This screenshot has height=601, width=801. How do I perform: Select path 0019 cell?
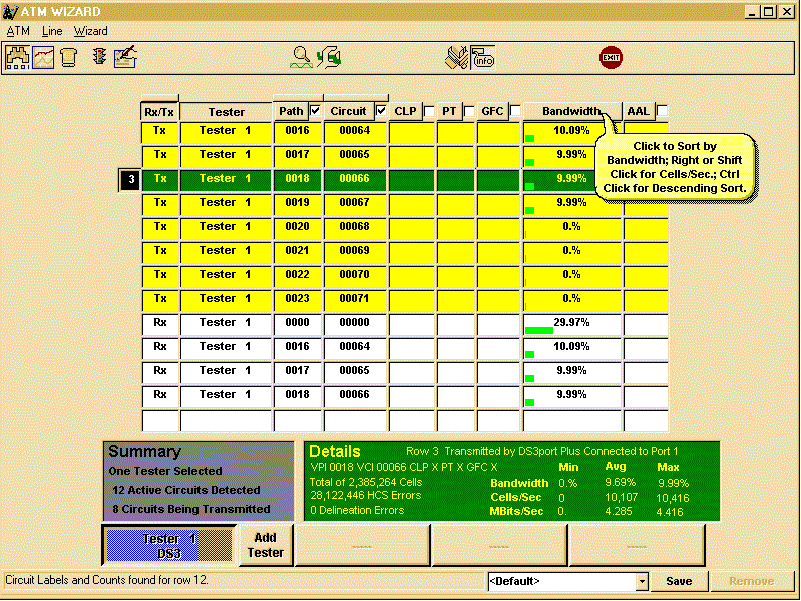[297, 204]
